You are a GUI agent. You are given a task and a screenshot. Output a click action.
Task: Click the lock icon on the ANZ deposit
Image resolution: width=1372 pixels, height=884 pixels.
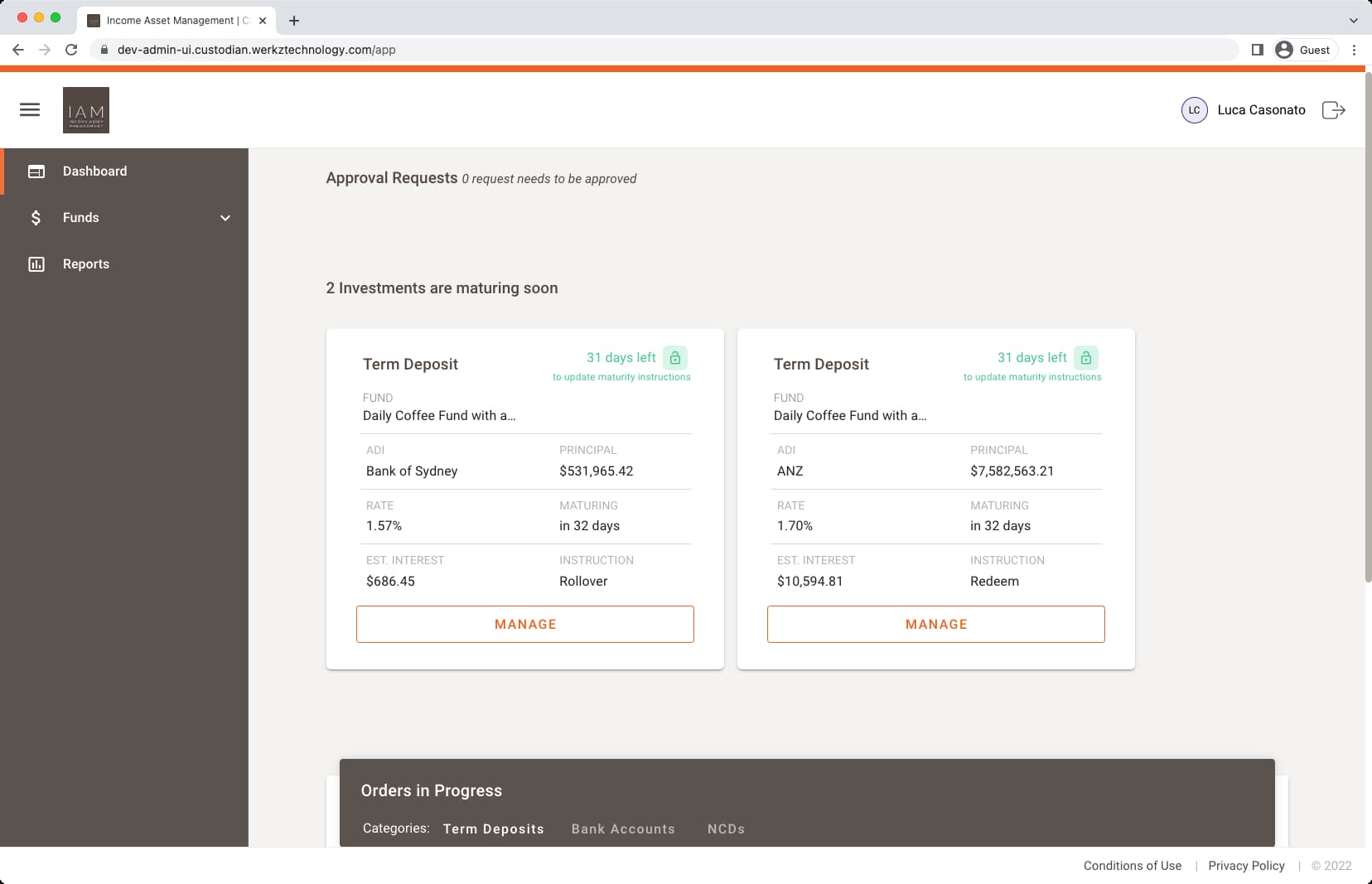click(x=1085, y=358)
